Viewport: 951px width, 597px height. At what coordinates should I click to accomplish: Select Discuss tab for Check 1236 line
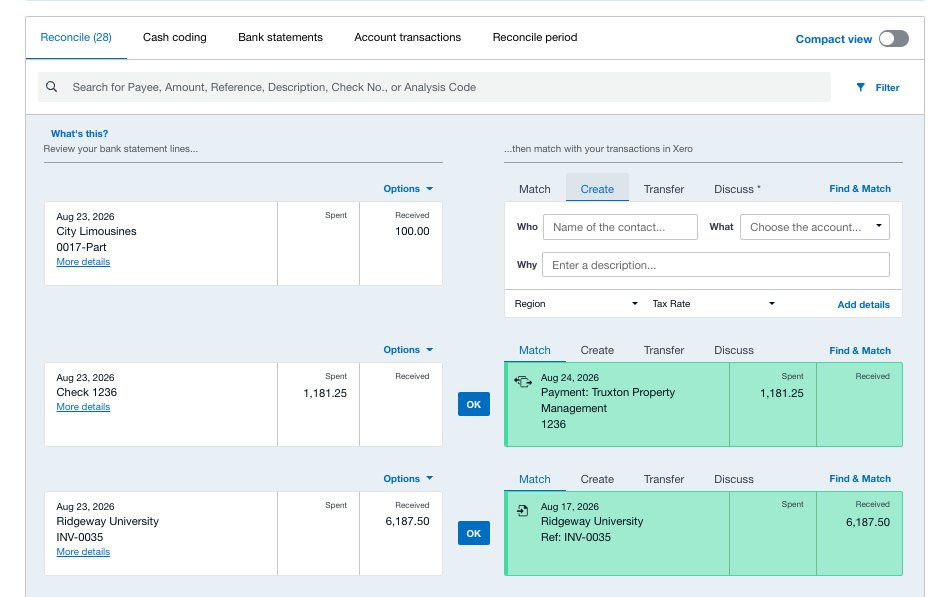pyautogui.click(x=733, y=350)
